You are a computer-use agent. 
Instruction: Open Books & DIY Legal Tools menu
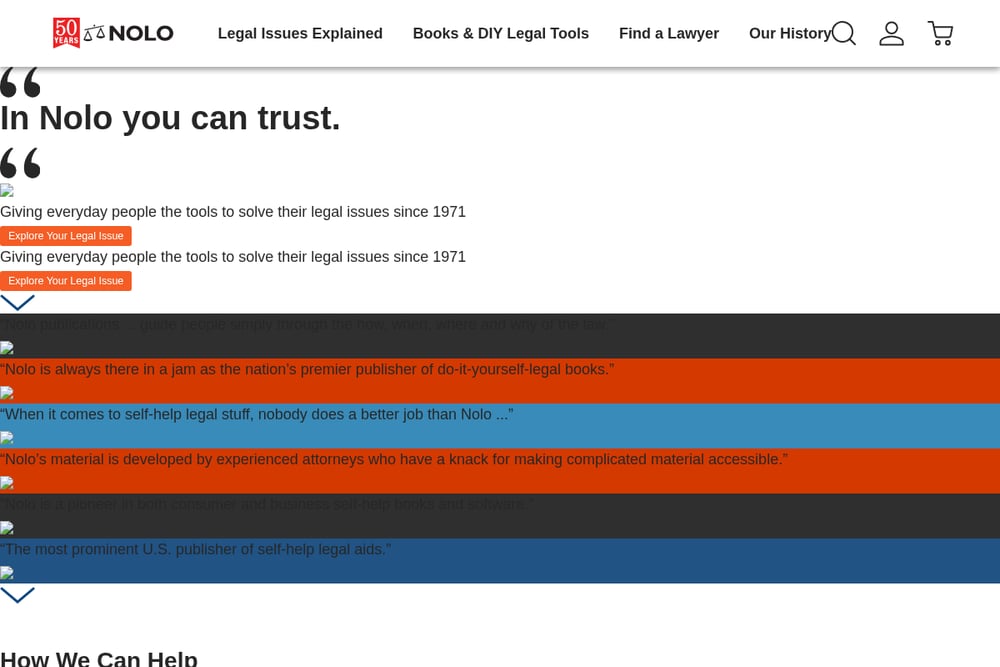[501, 33]
